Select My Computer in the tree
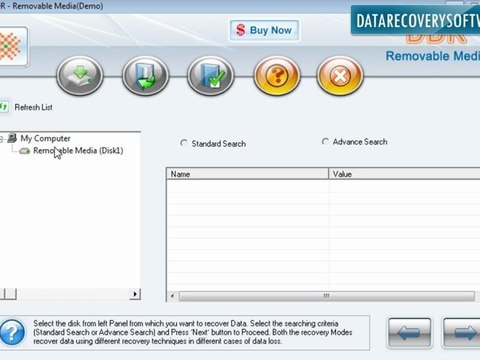480x360 pixels. coord(45,138)
